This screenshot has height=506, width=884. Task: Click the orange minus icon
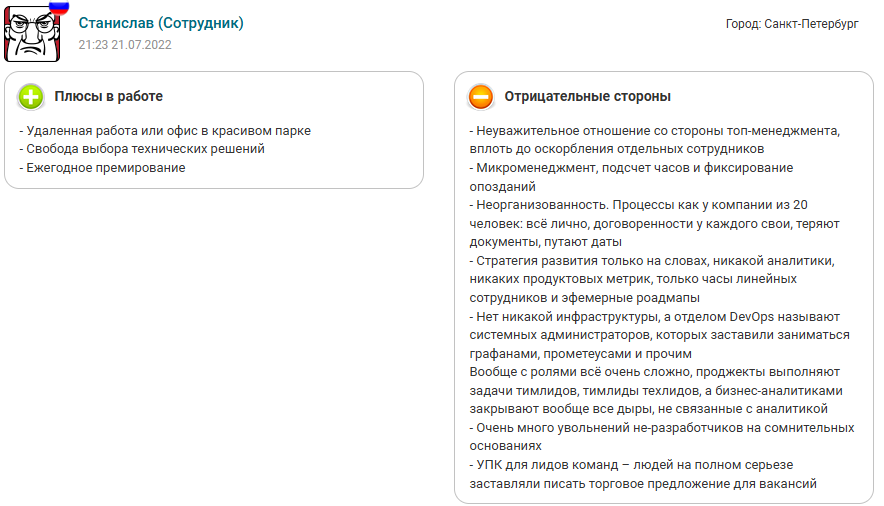click(x=481, y=97)
